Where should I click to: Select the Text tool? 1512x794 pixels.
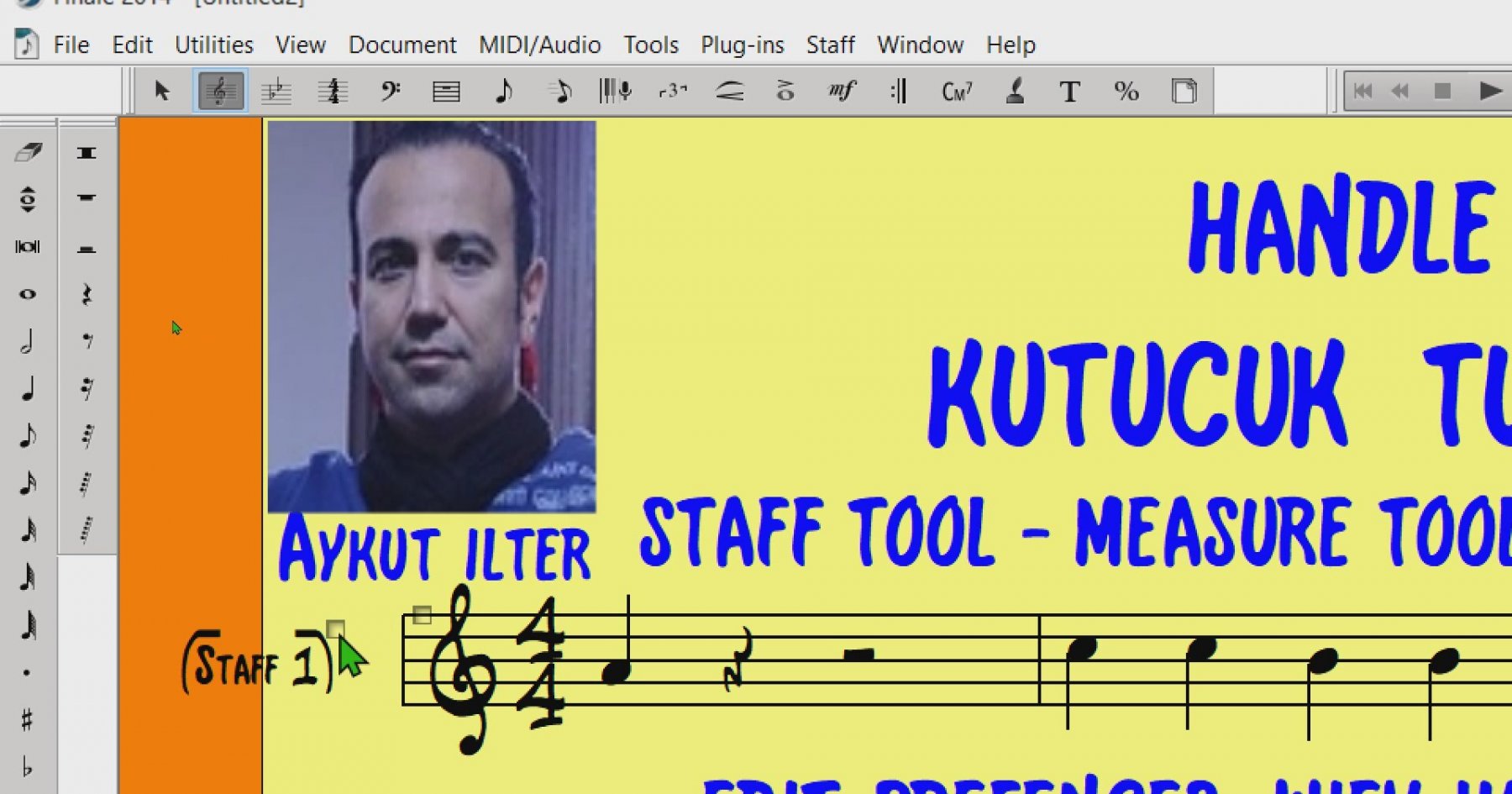pos(1069,91)
